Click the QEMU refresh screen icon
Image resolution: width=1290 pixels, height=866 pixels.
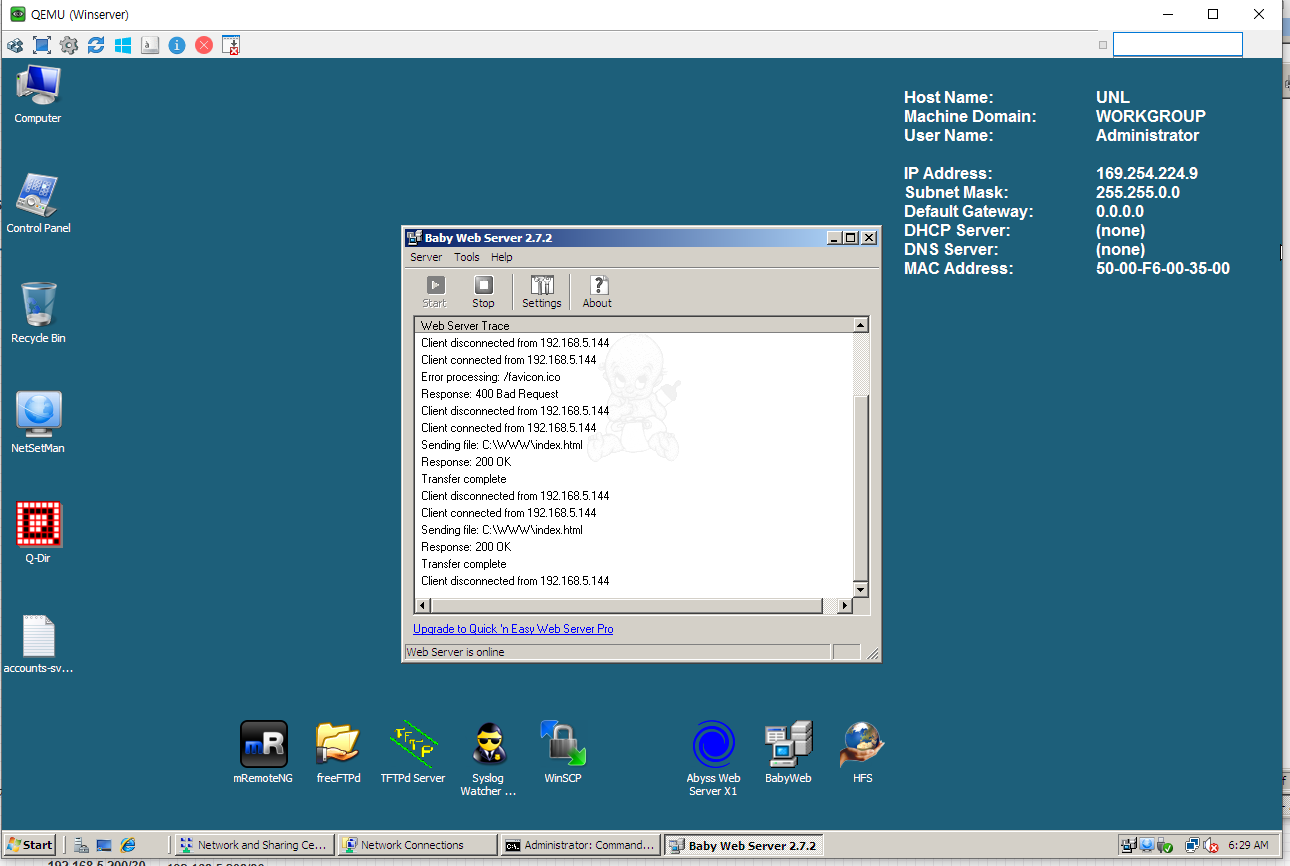(96, 45)
